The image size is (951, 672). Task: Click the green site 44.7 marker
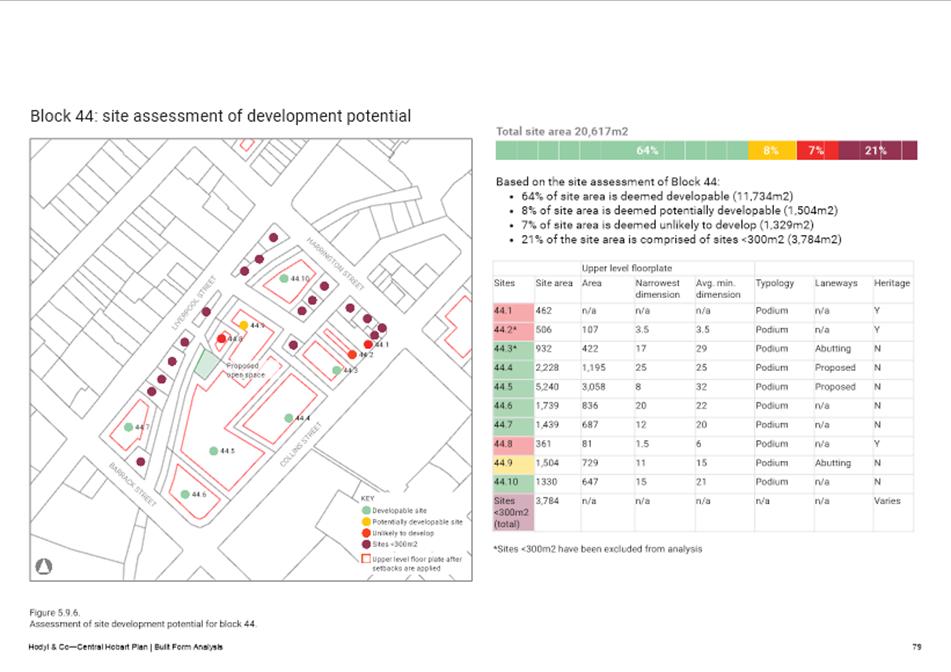click(x=129, y=427)
